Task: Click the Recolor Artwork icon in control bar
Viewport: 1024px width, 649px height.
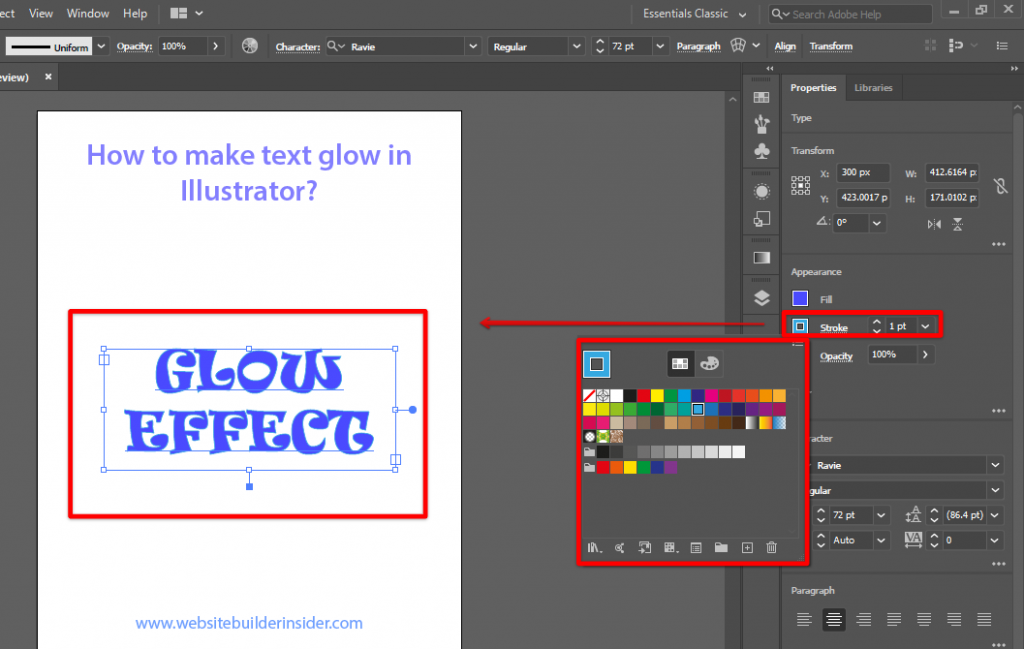Action: click(x=249, y=46)
